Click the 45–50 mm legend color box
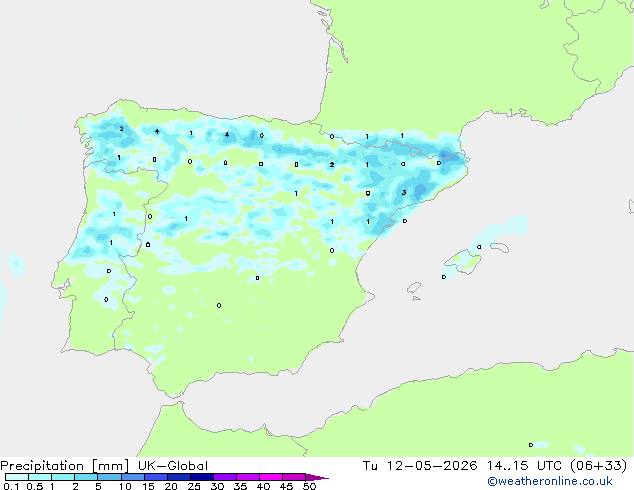The image size is (634, 490). click(x=294, y=477)
